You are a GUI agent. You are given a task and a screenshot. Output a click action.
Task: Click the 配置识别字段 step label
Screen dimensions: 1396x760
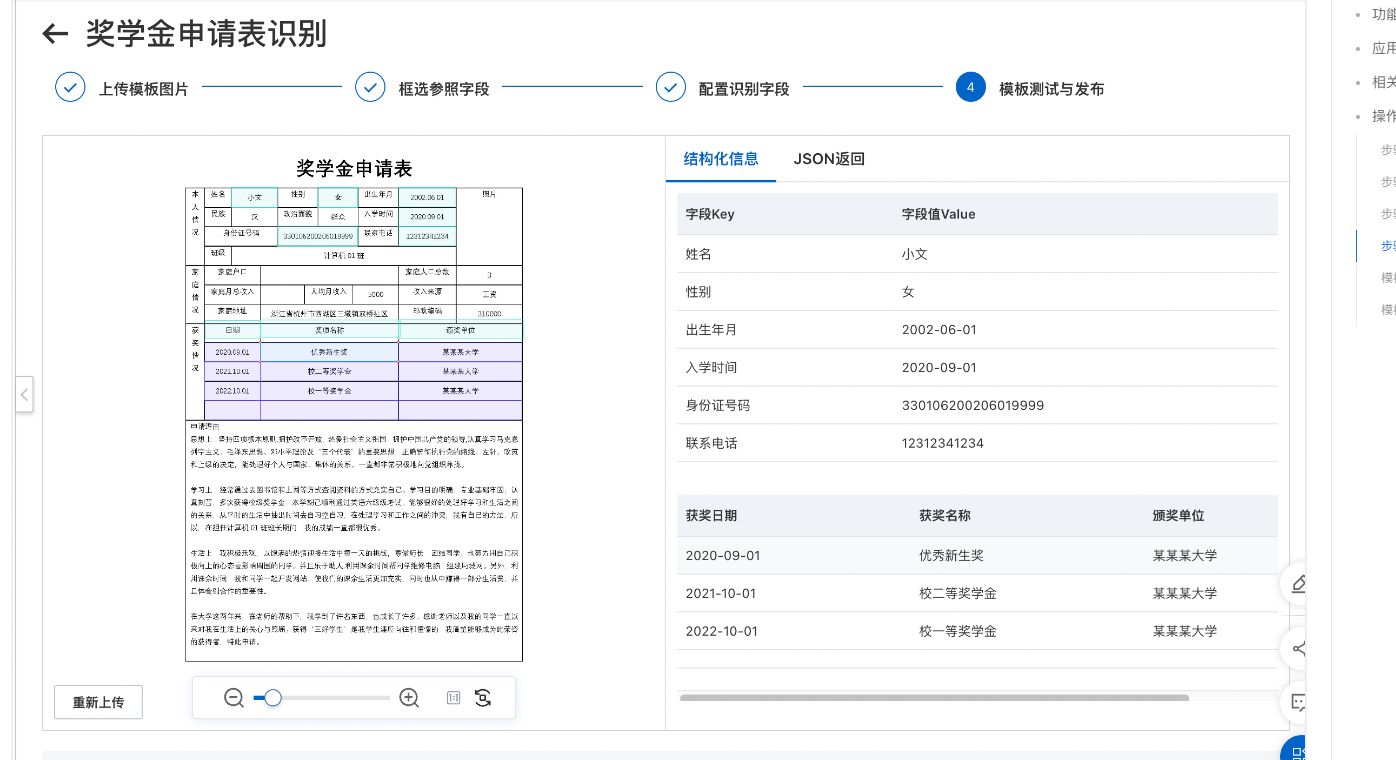(x=744, y=89)
